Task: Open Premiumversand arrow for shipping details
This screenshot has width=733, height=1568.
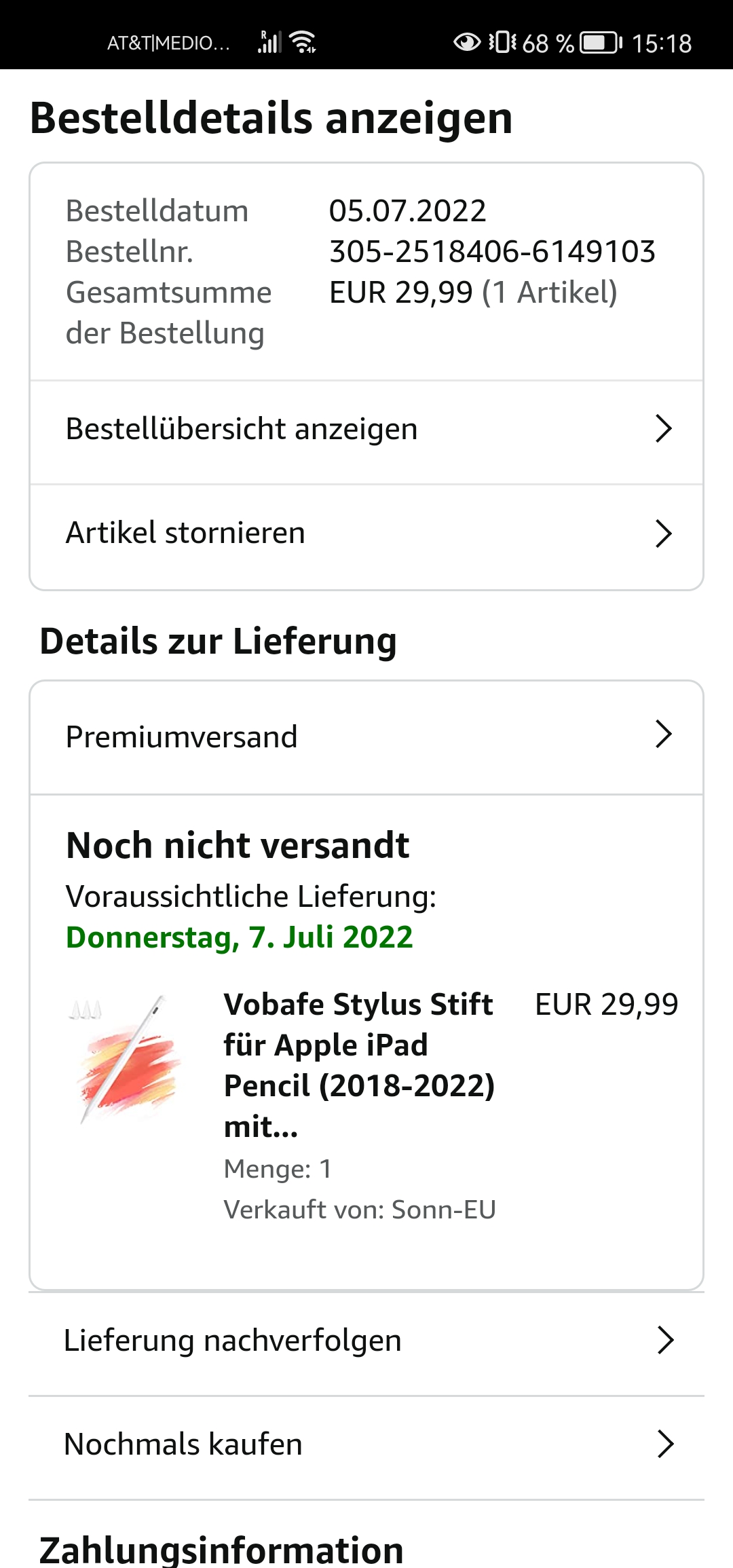Action: click(x=663, y=734)
